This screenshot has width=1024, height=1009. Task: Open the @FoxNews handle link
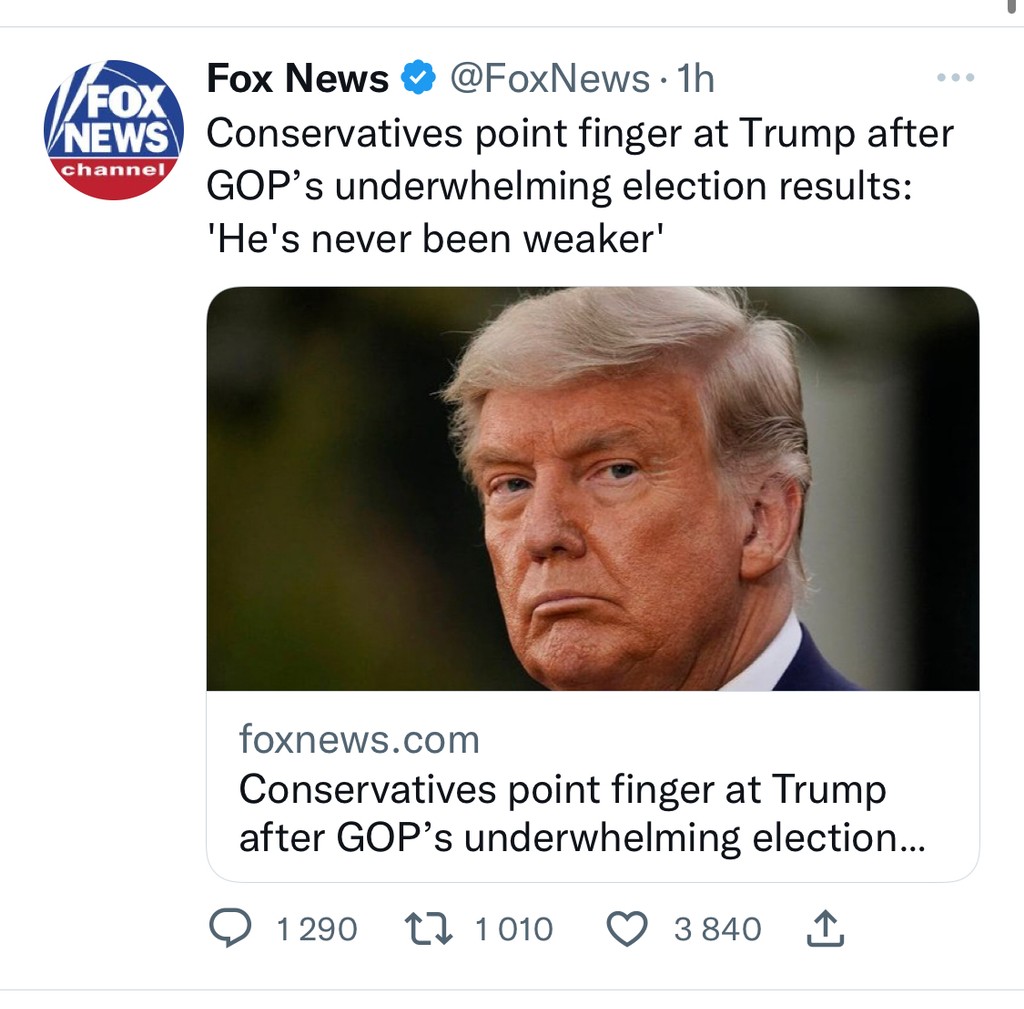tap(549, 78)
